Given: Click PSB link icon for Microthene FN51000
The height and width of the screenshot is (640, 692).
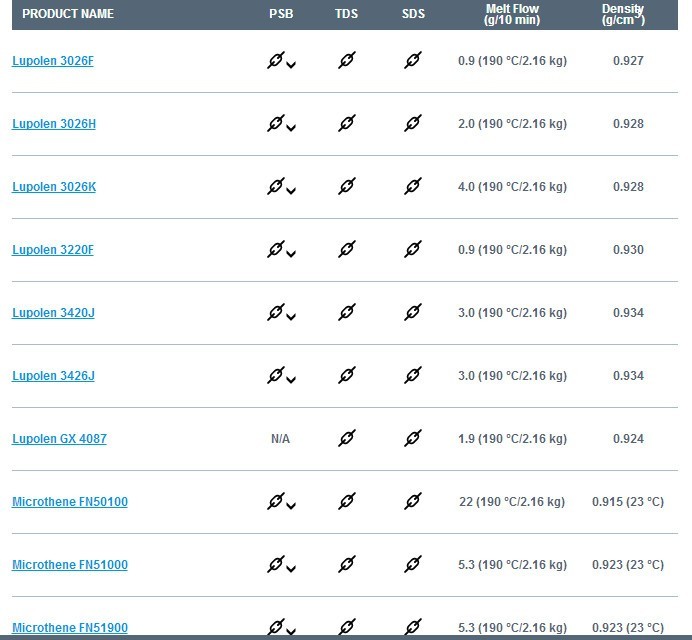Looking at the screenshot, I should [275, 564].
